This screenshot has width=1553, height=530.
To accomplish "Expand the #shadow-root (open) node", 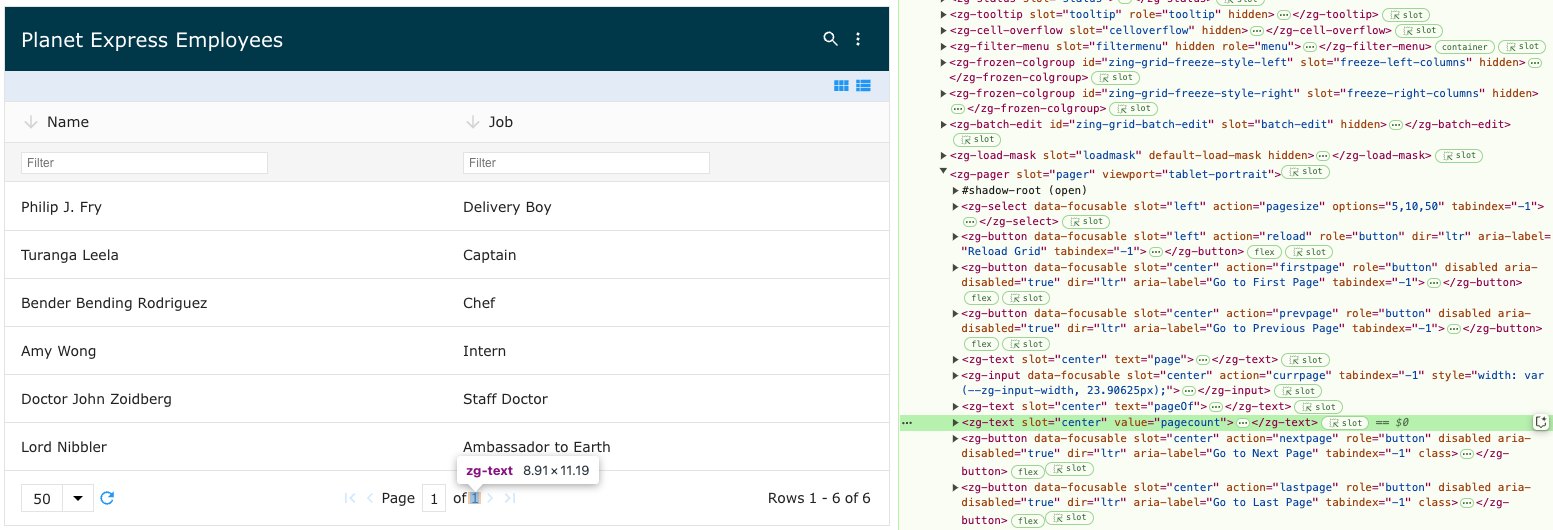I will click(956, 190).
